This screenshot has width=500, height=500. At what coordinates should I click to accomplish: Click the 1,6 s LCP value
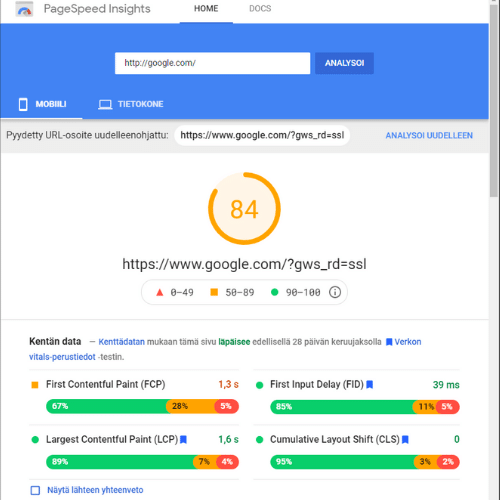pos(229,440)
